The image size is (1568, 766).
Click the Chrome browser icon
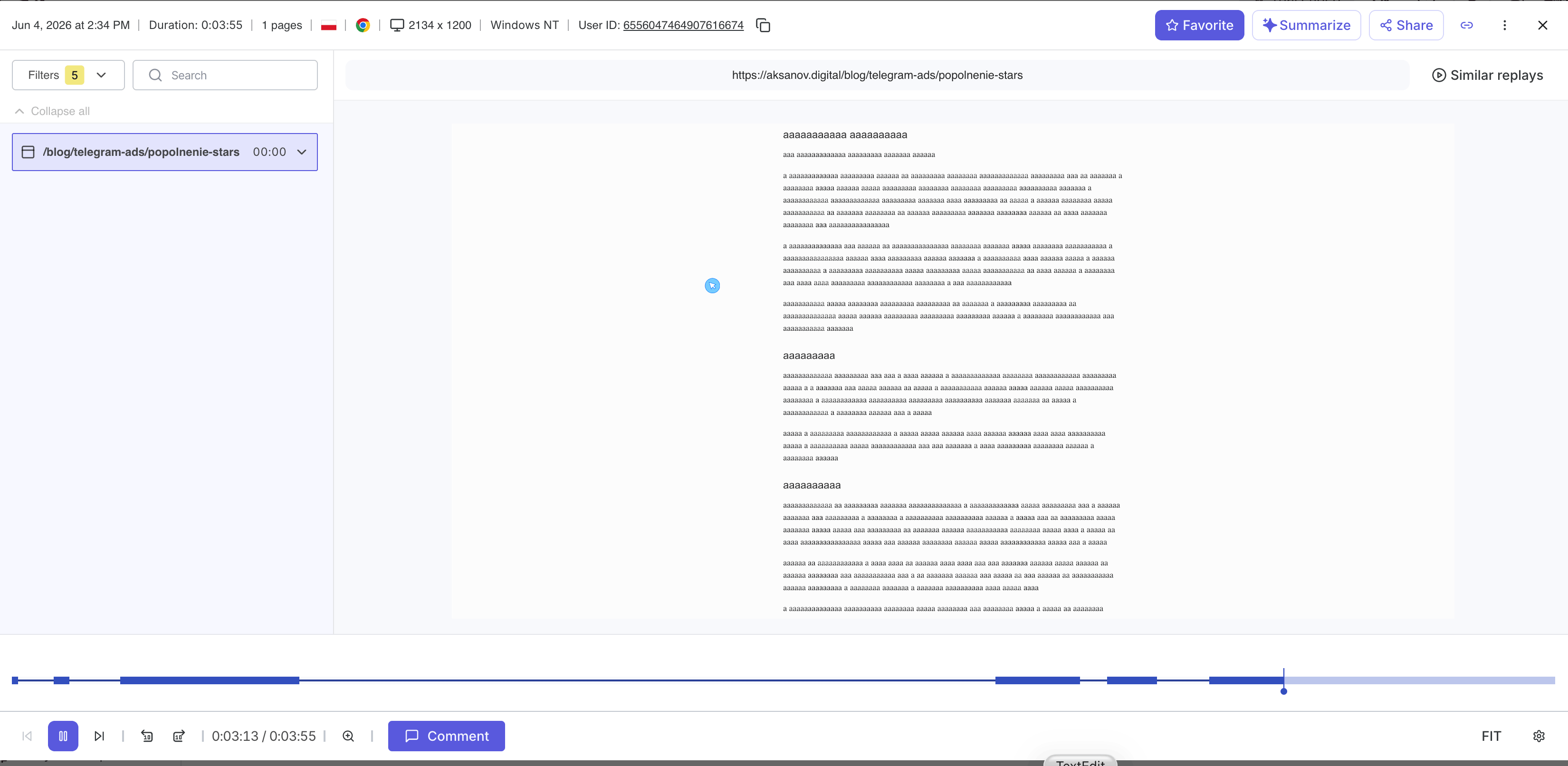363,25
